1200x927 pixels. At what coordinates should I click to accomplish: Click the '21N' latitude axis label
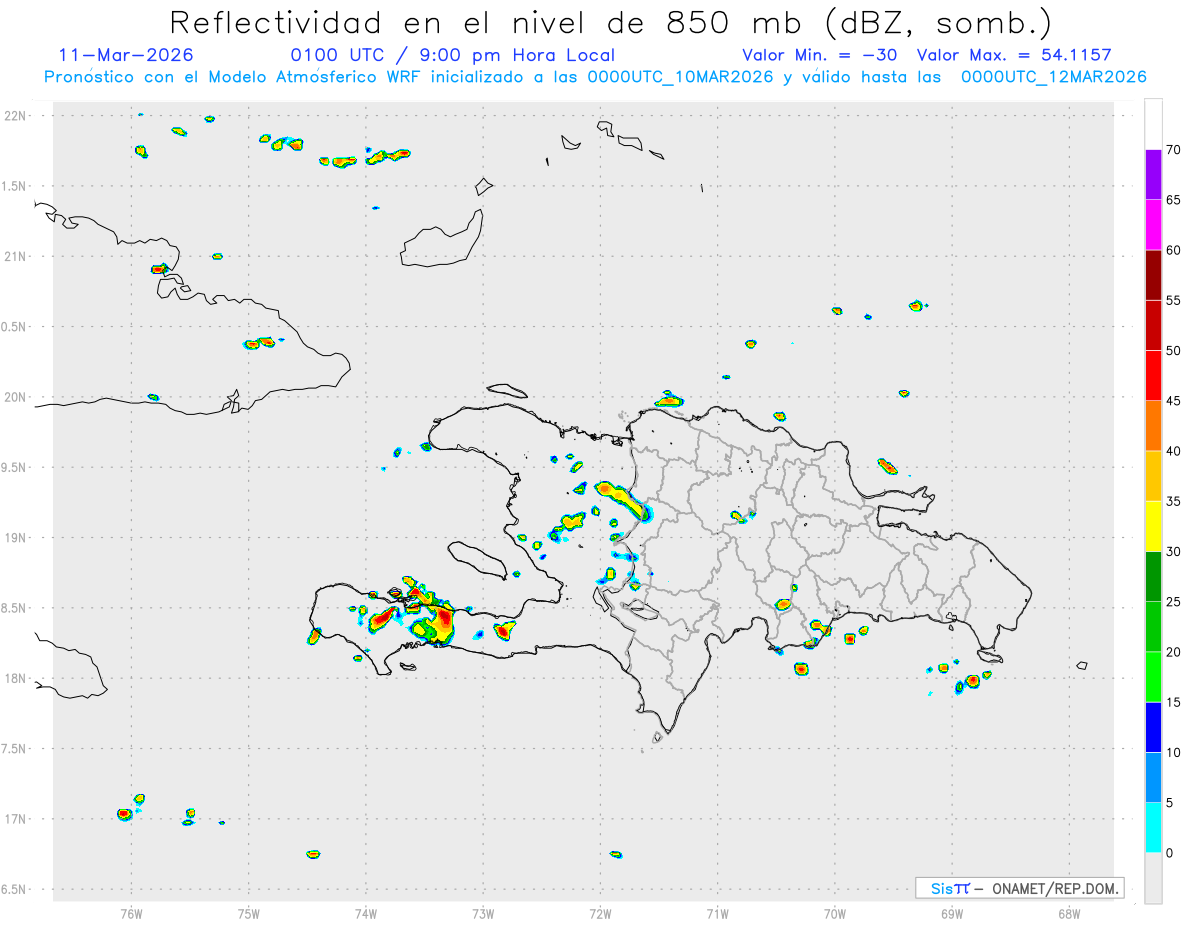(15, 256)
